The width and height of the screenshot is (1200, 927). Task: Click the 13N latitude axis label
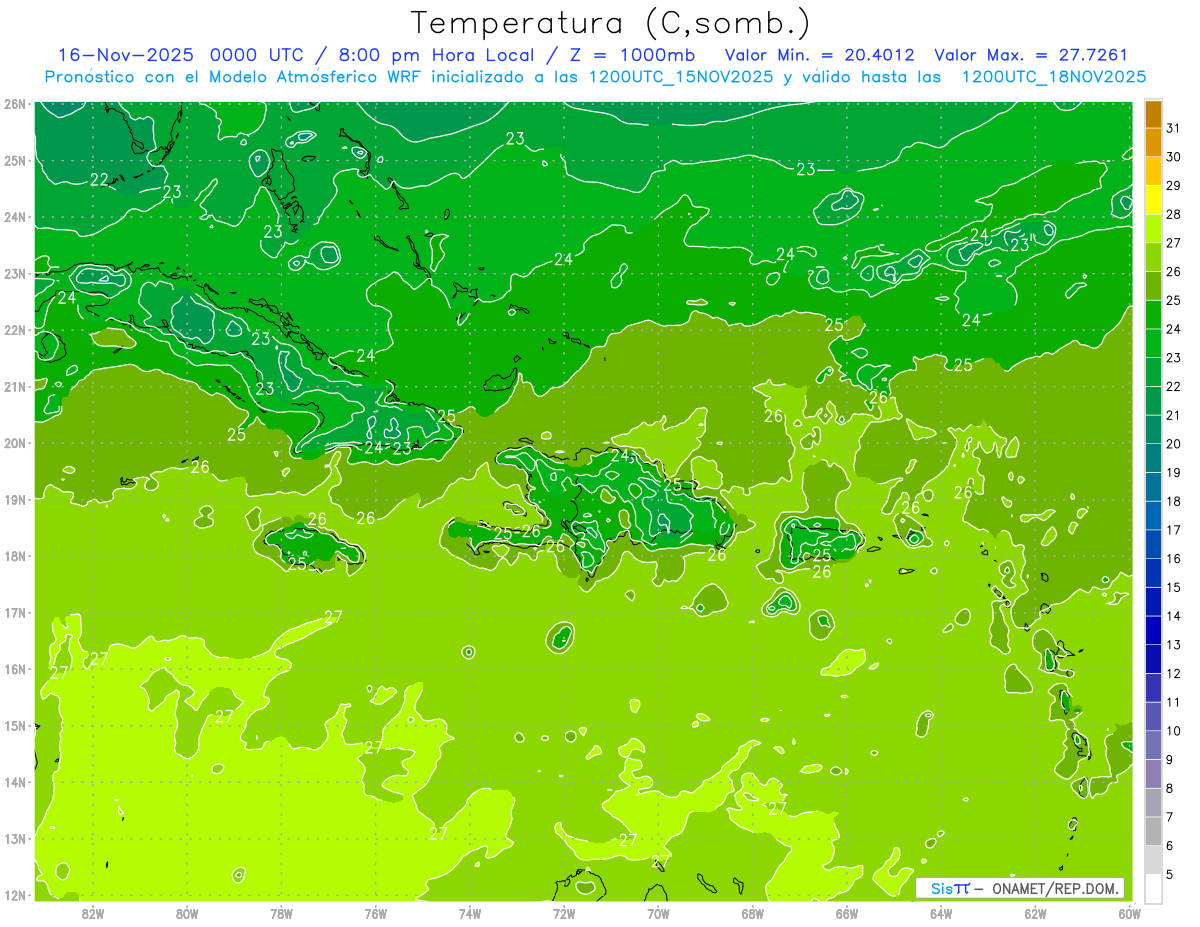click(x=14, y=838)
